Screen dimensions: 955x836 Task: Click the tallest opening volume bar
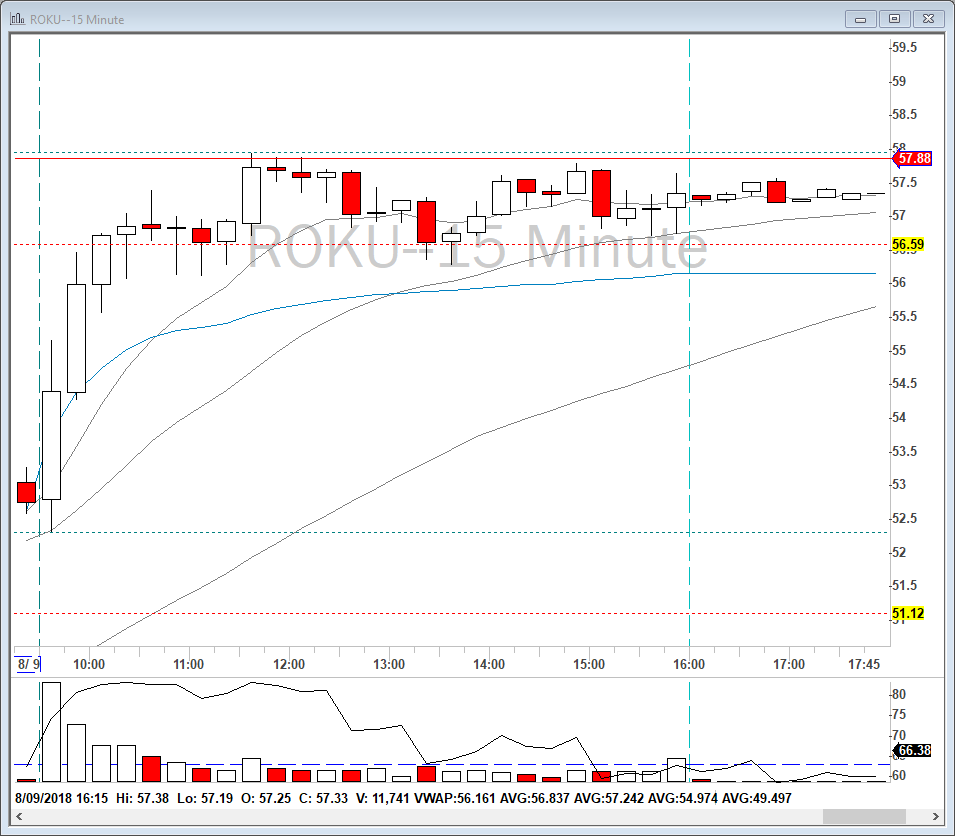(51, 732)
